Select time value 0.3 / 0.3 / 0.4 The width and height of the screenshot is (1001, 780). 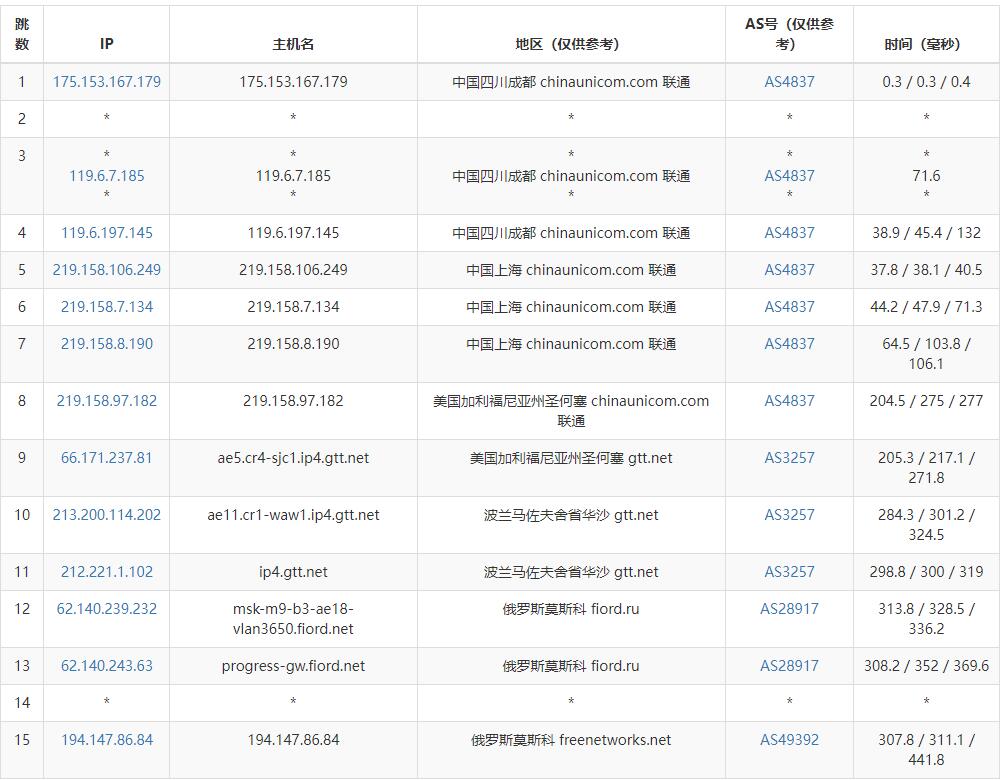coord(926,82)
